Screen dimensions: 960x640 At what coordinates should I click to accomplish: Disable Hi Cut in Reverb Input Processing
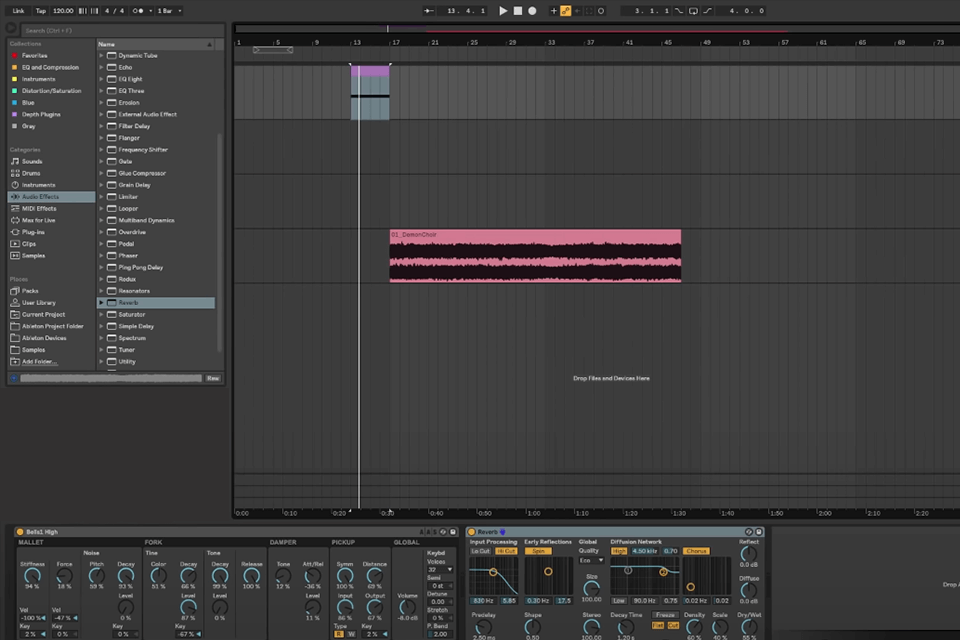[506, 551]
